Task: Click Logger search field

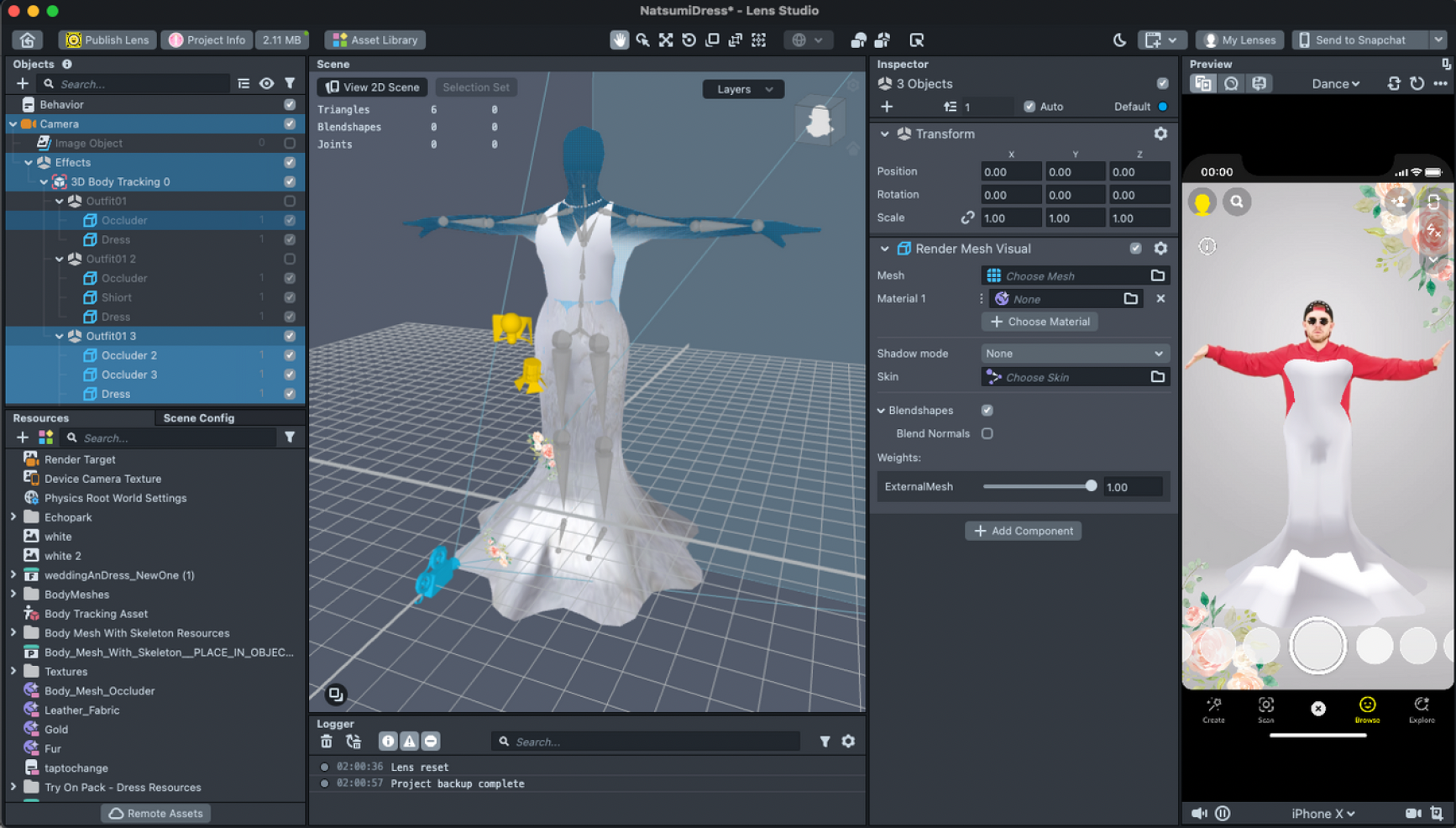Action: point(647,742)
